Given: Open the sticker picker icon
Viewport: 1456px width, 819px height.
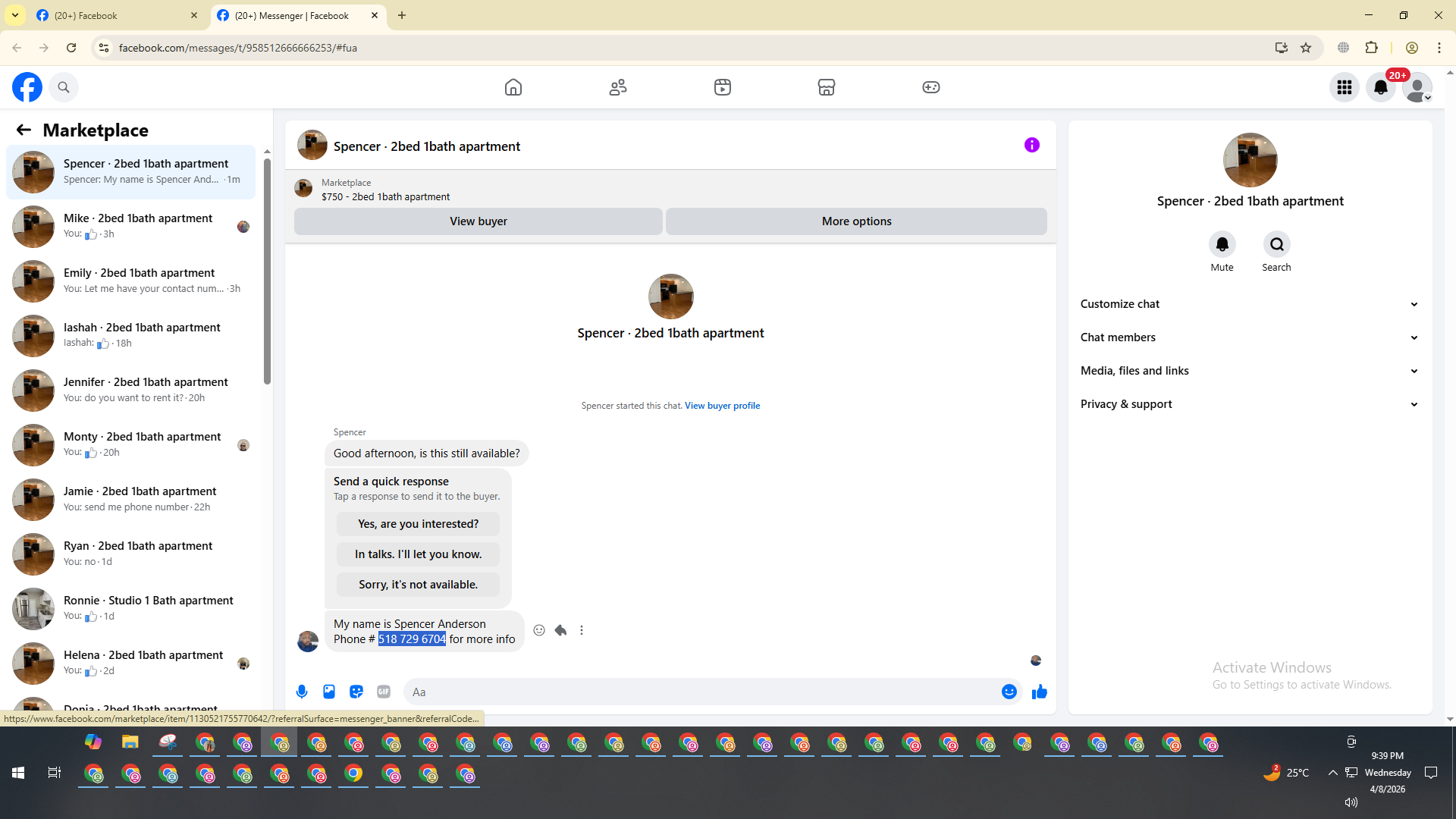Looking at the screenshot, I should pos(356,692).
